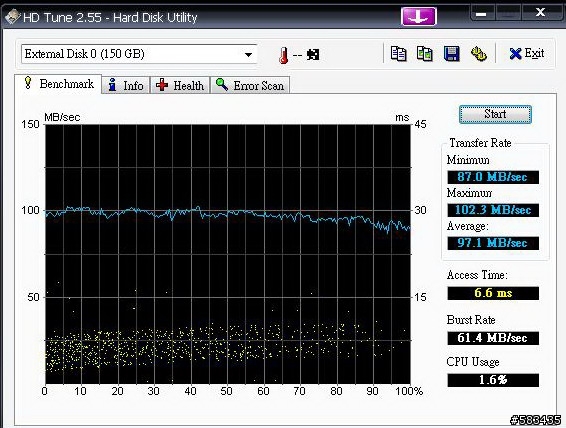This screenshot has height=428, width=566.
Task: Select the Benchmark tab
Action: click(58, 84)
